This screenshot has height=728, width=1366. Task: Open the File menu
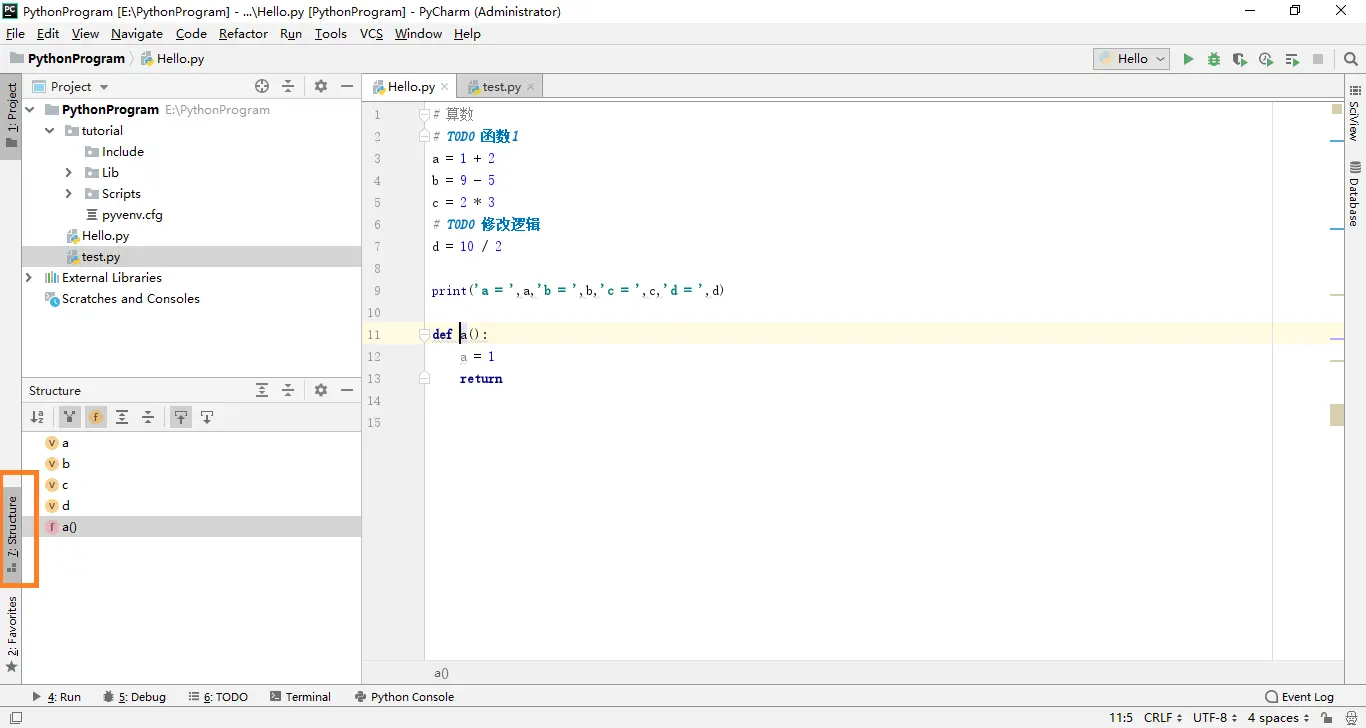[x=15, y=33]
